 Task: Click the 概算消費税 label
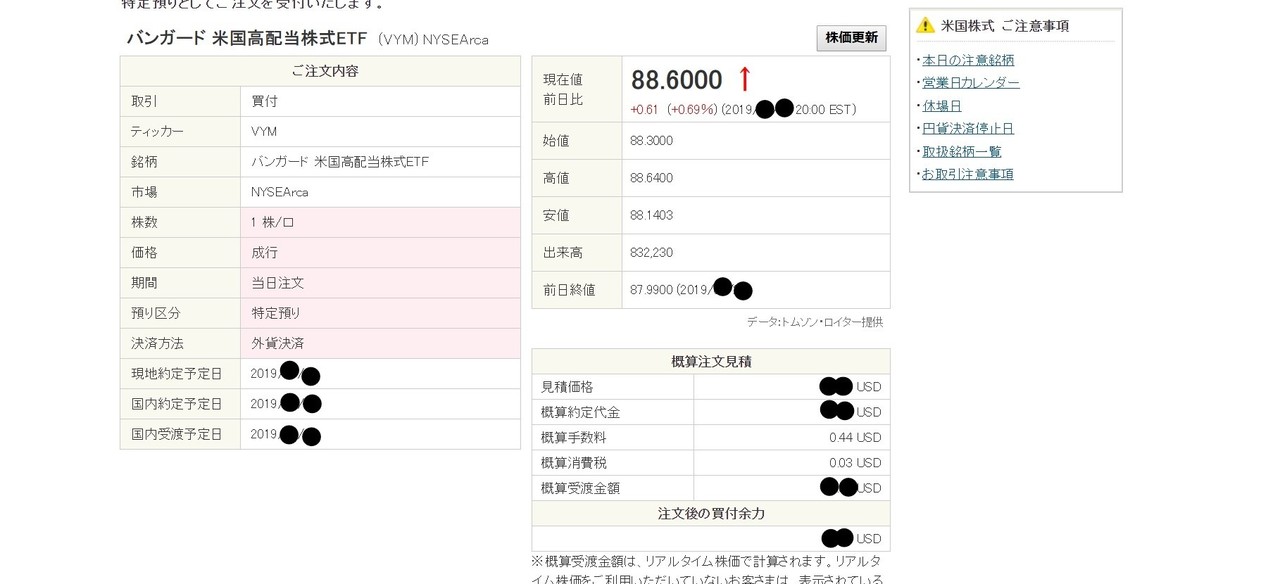[x=574, y=463]
